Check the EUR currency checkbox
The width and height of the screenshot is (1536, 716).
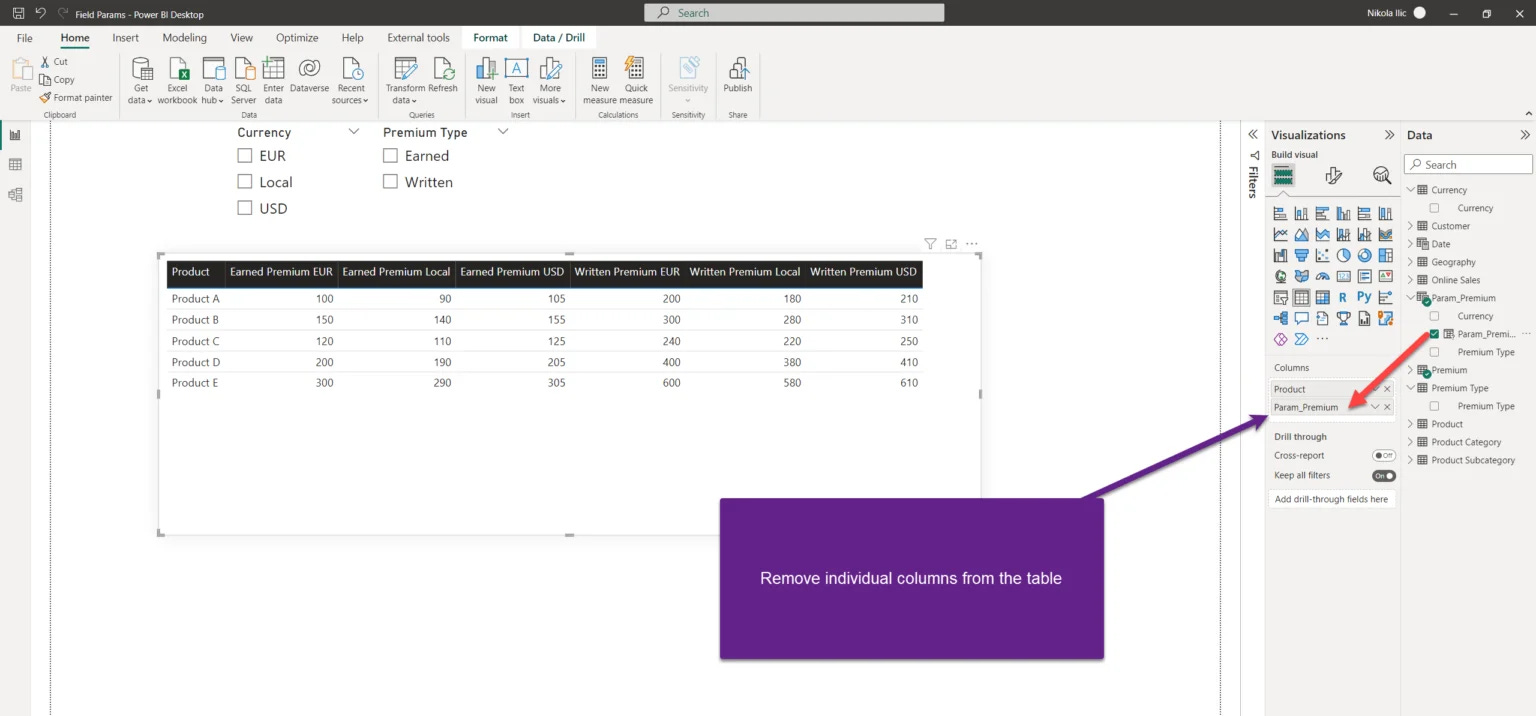pyautogui.click(x=245, y=155)
